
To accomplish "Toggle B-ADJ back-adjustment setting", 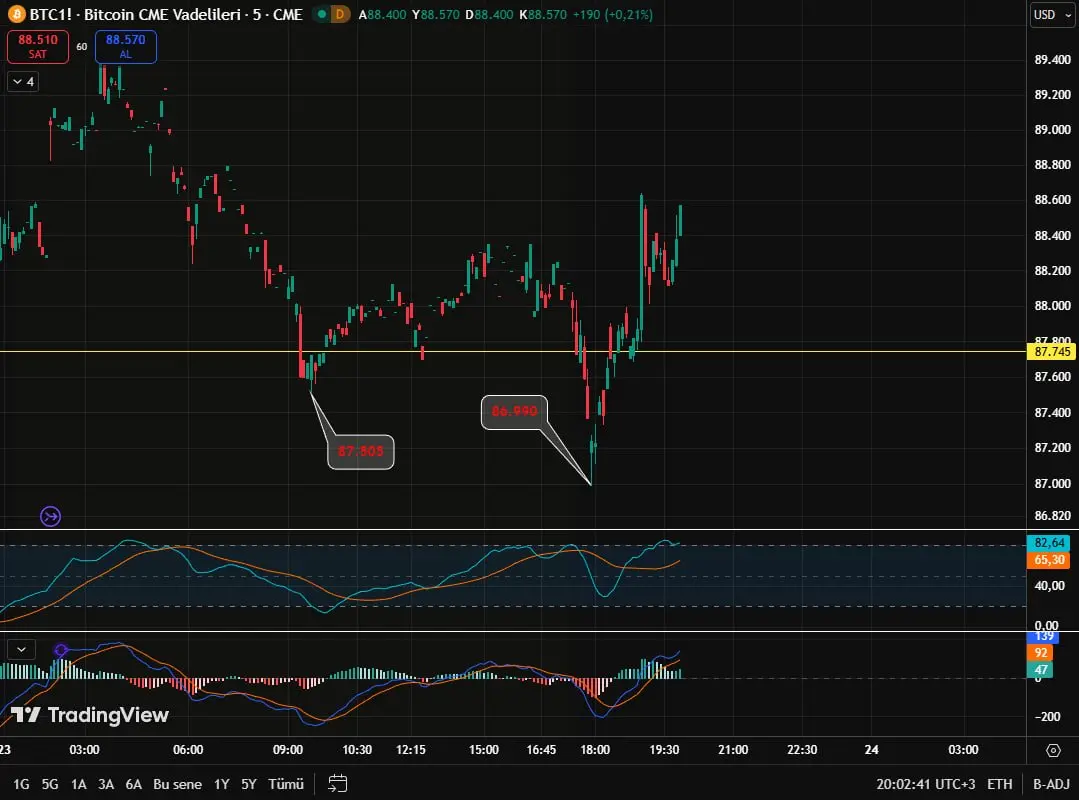I will pos(1051,784).
